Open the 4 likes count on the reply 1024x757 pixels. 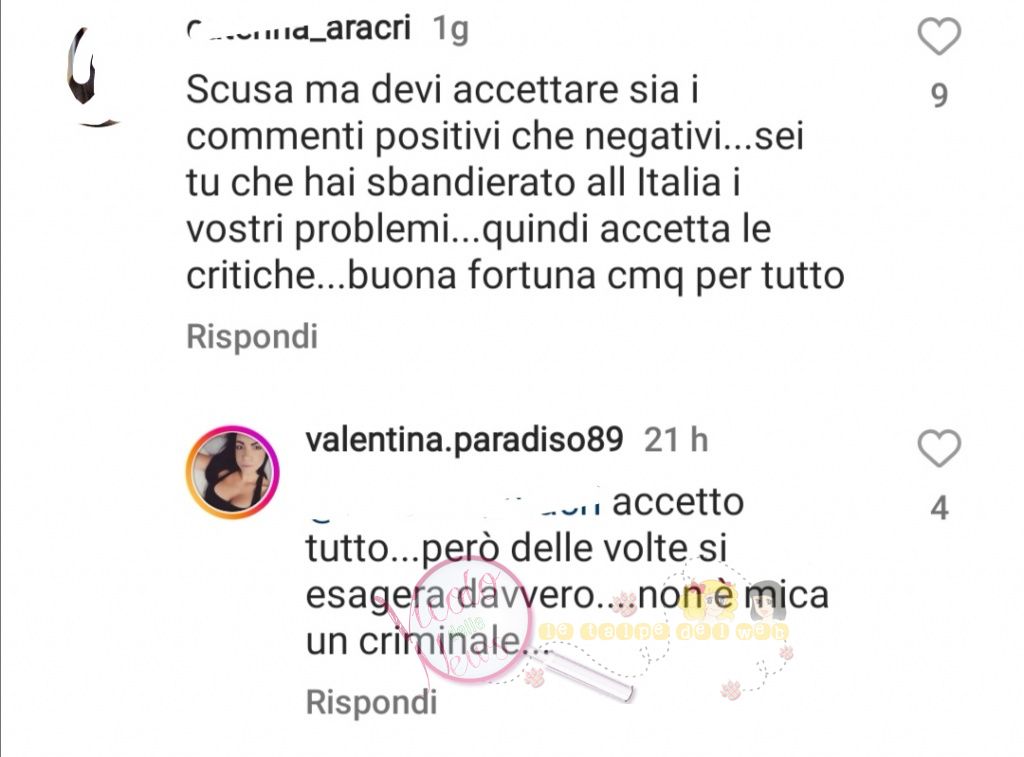(939, 508)
